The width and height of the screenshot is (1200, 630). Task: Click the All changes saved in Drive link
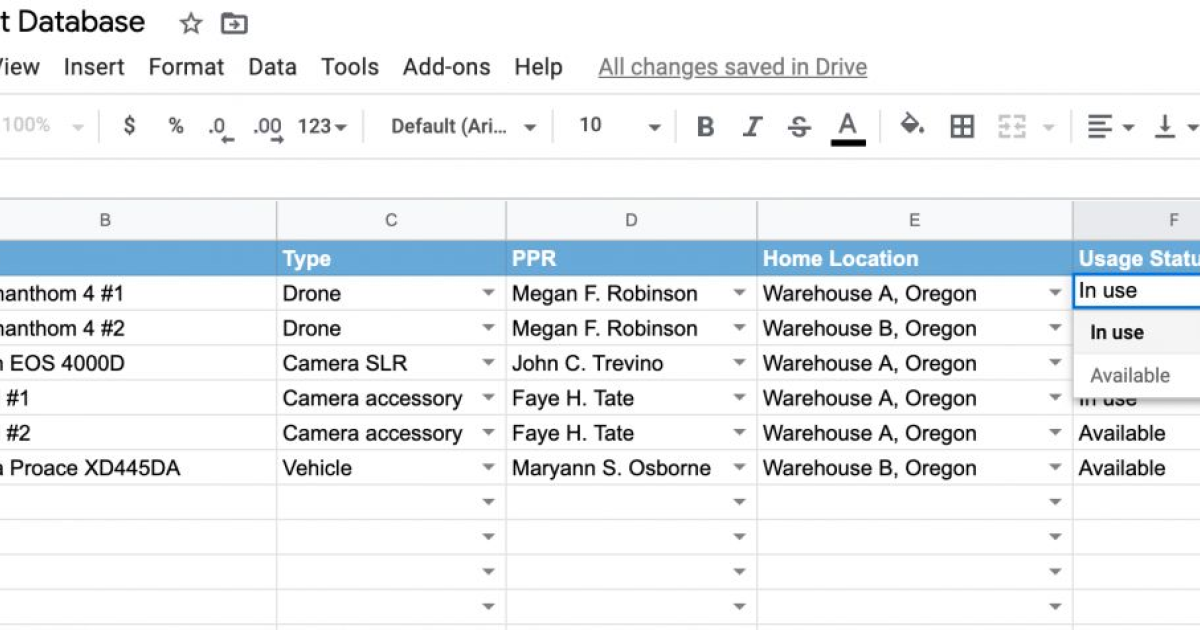(732, 67)
